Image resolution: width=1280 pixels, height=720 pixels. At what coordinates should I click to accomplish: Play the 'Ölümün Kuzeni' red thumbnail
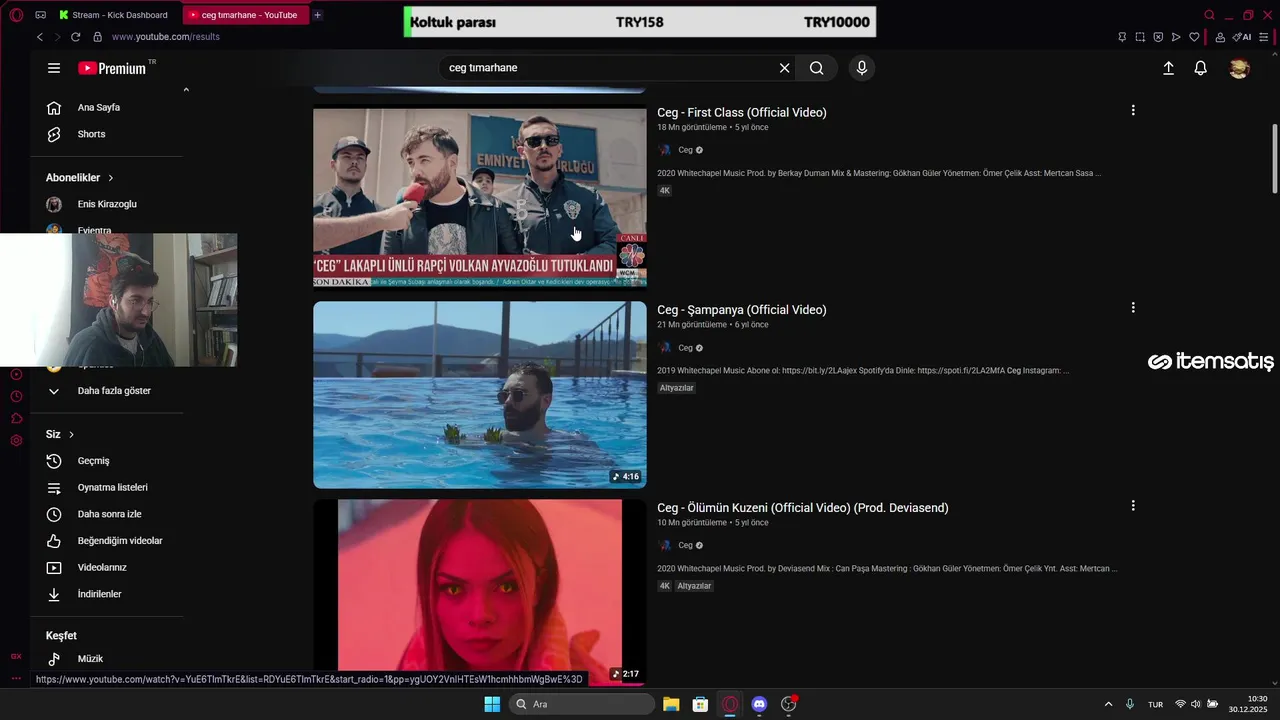pyautogui.click(x=480, y=591)
